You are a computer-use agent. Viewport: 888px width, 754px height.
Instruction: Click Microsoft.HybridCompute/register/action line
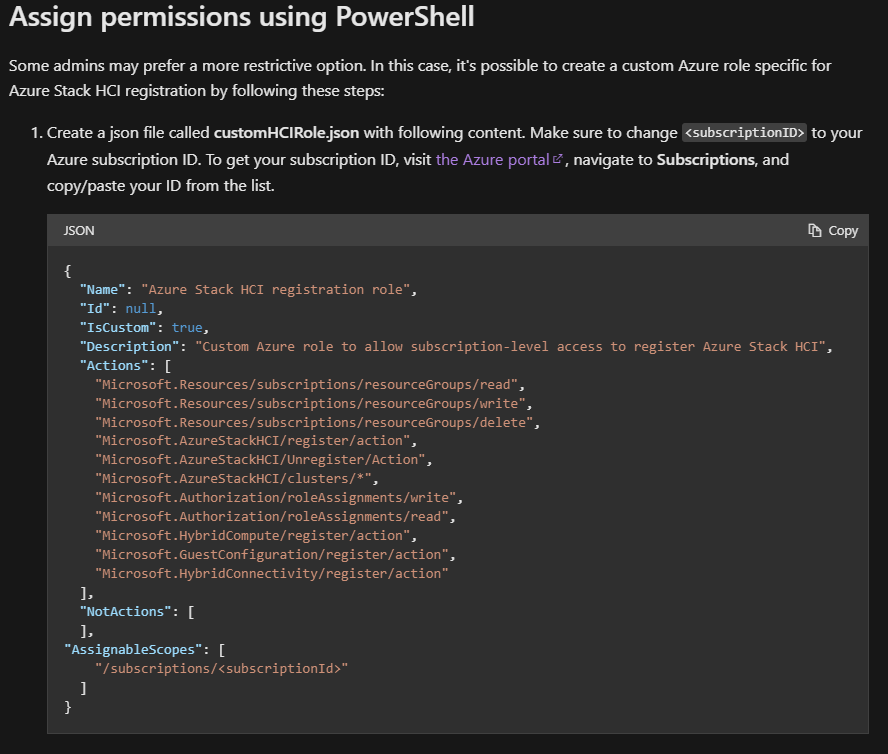tap(253, 535)
